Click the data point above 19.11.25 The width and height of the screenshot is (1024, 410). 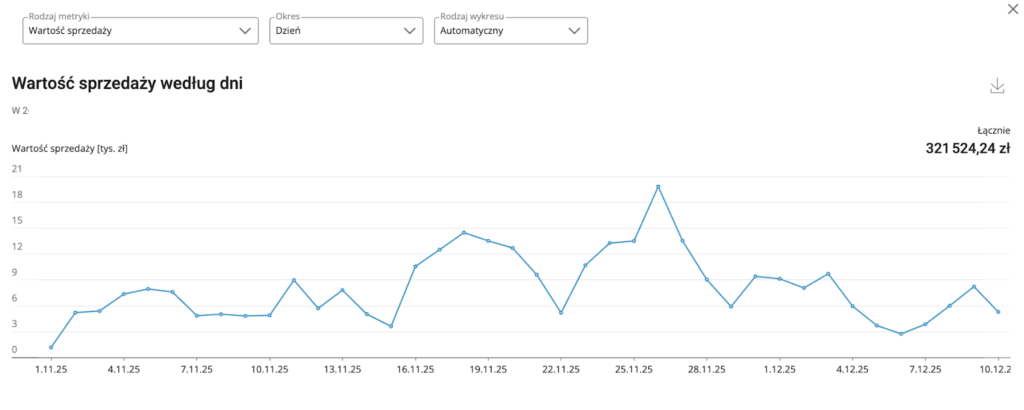[488, 241]
